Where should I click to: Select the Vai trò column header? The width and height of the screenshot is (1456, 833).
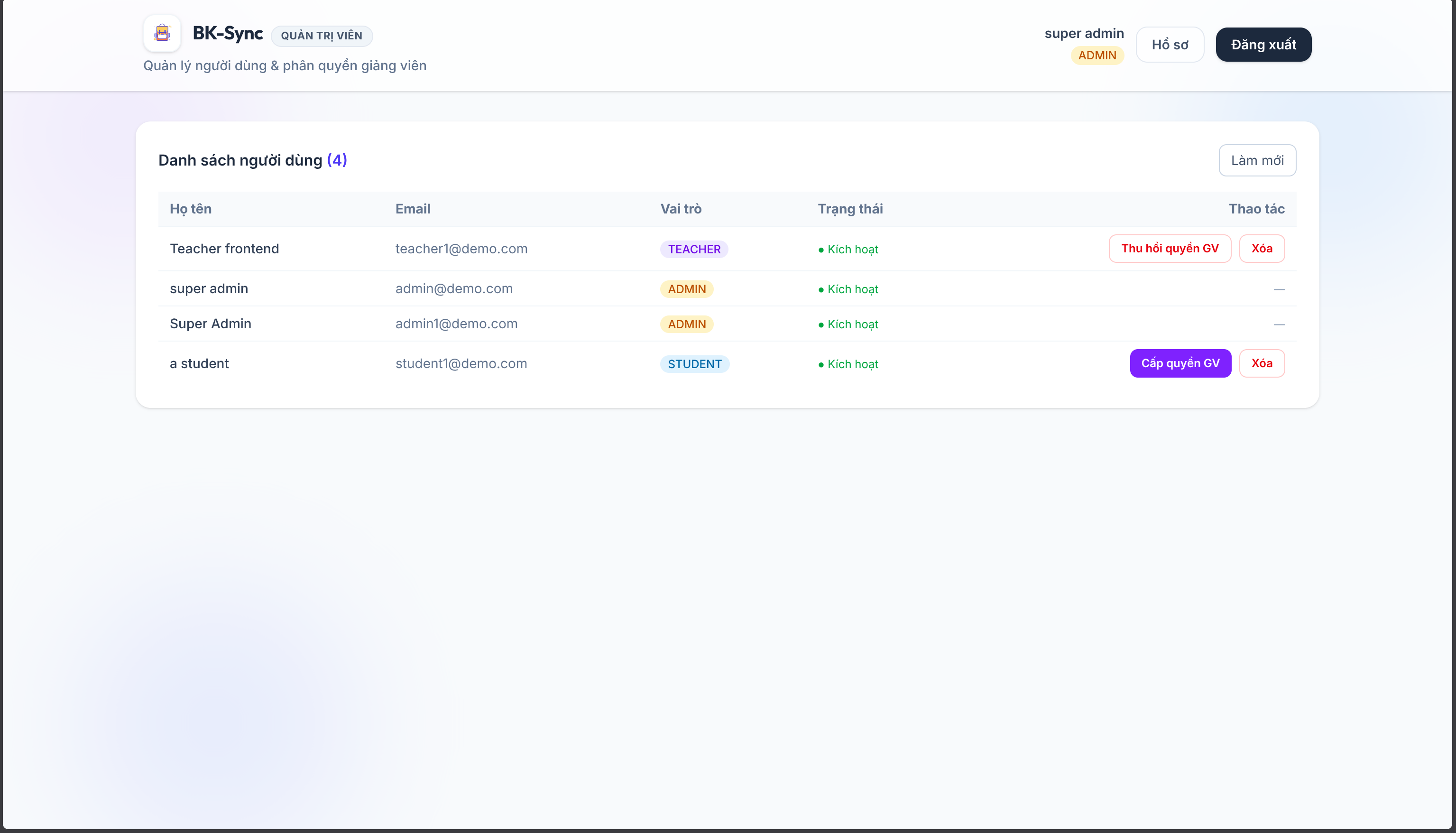681,209
